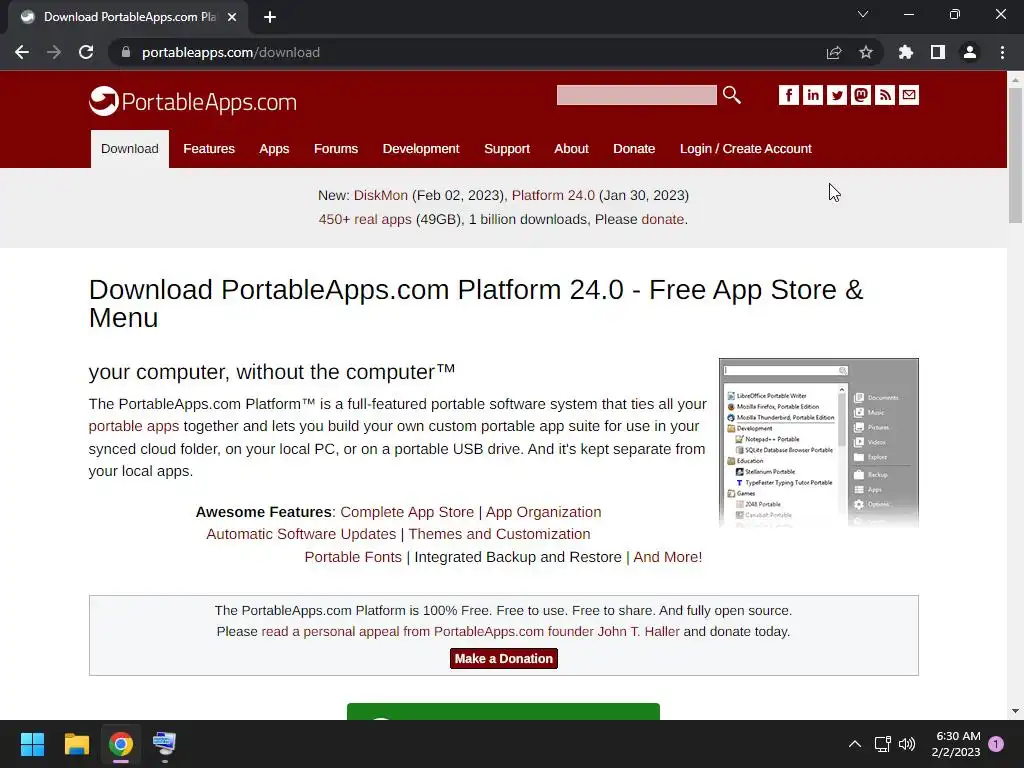1024x768 pixels.
Task: Click the Facebook social icon
Action: coord(788,95)
